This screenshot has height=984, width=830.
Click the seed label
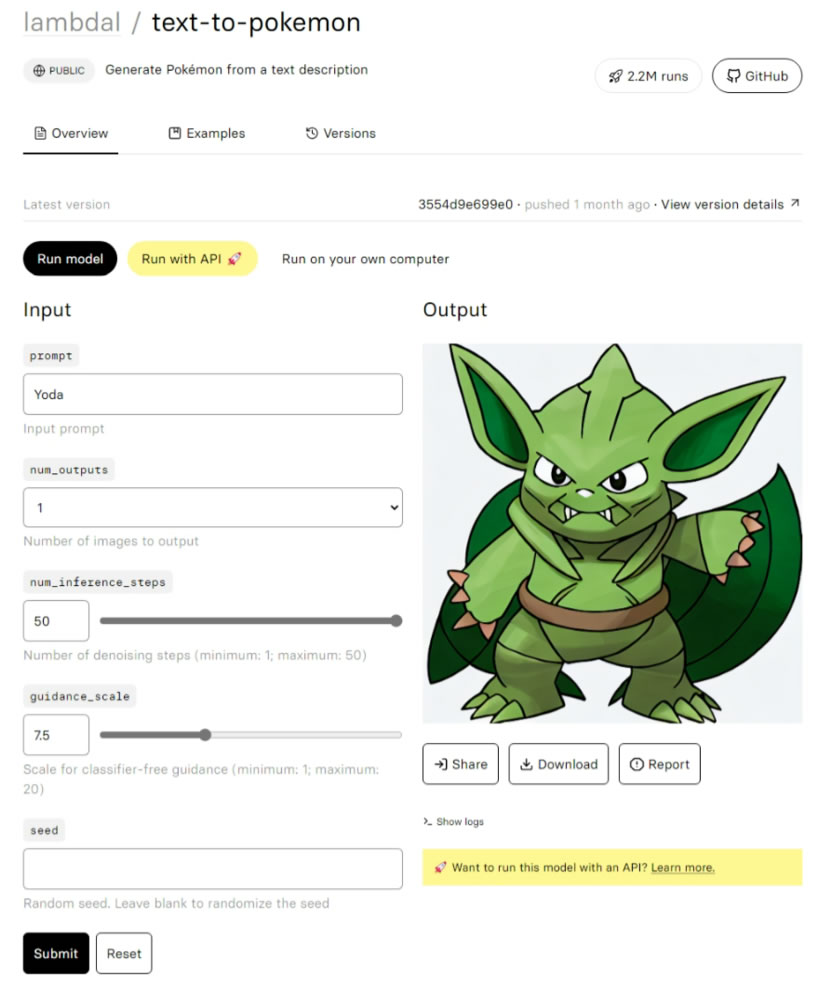click(44, 830)
